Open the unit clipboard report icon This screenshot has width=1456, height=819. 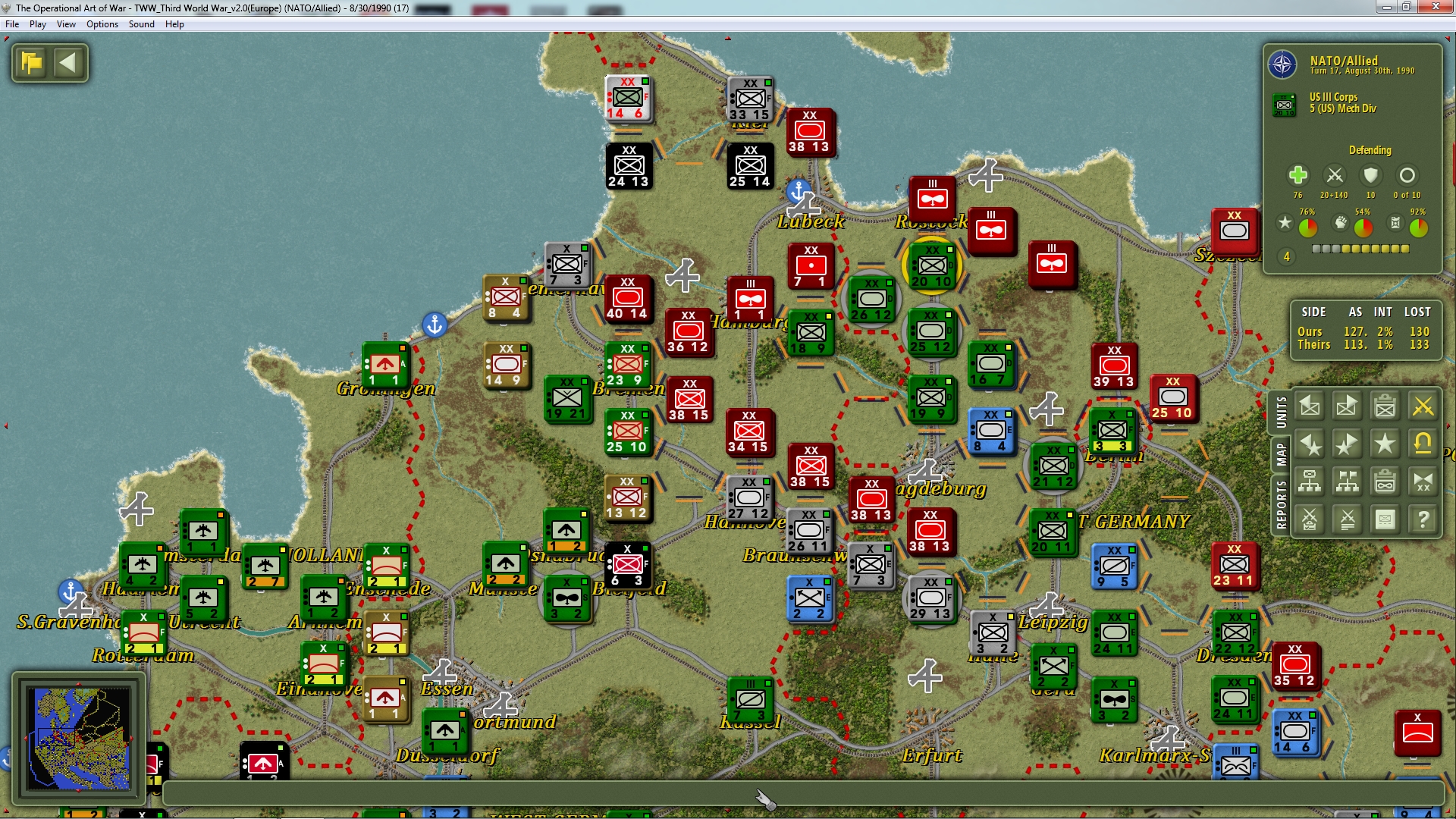(x=1385, y=406)
